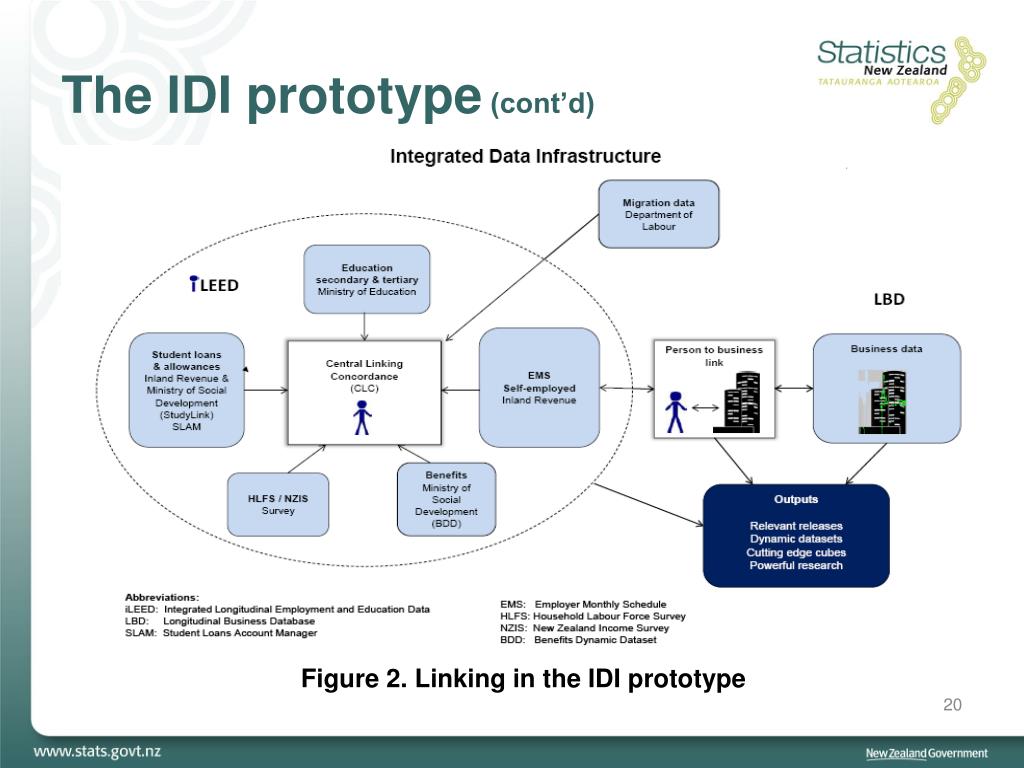Click the 'Dynamic datasets' line

[x=796, y=539]
